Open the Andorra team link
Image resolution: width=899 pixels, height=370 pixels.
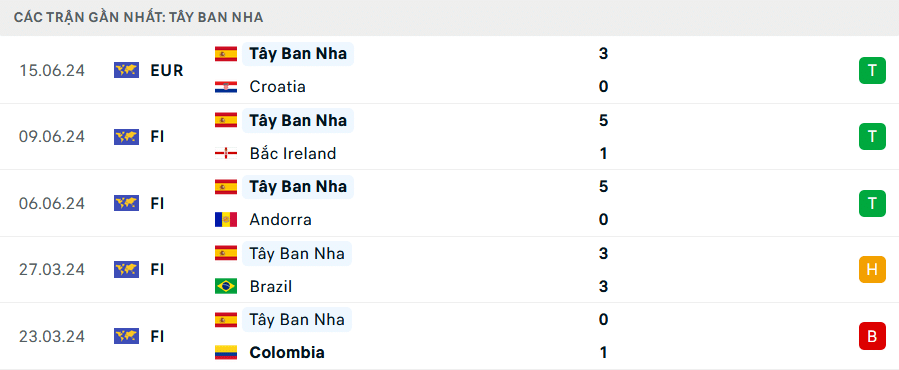coord(280,220)
